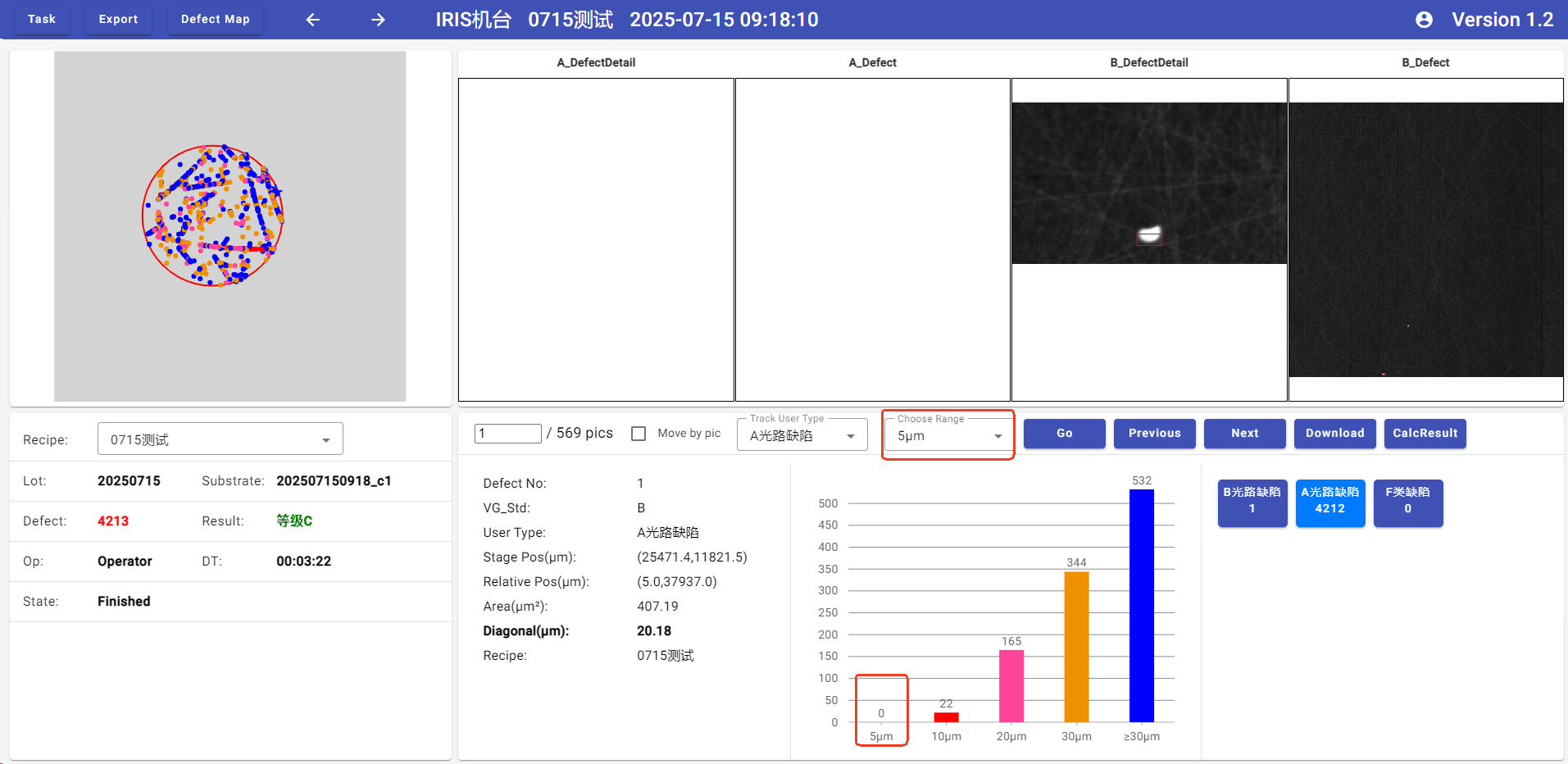Click the orange 30μm bar in chart

point(1076,647)
